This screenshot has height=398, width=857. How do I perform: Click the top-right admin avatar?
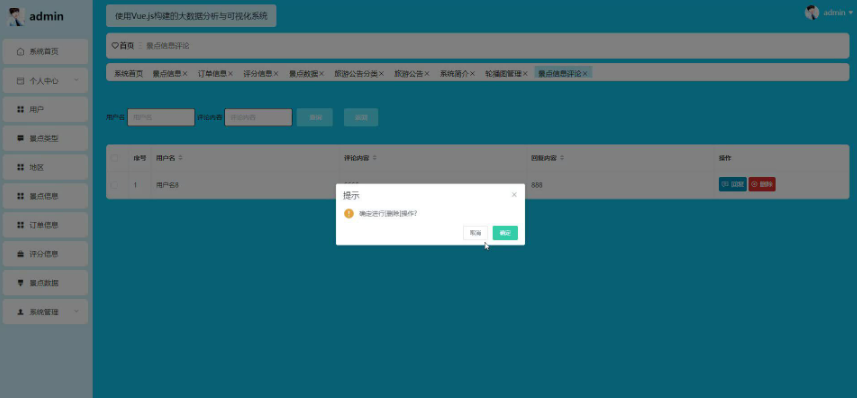(812, 13)
